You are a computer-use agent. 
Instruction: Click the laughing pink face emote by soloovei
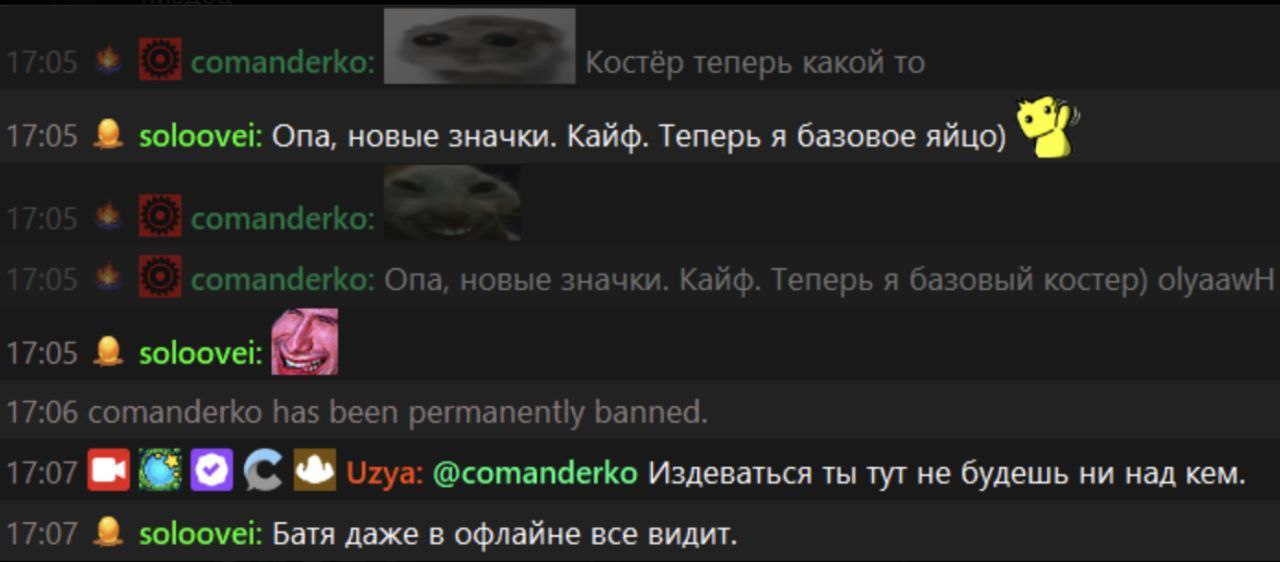(304, 341)
